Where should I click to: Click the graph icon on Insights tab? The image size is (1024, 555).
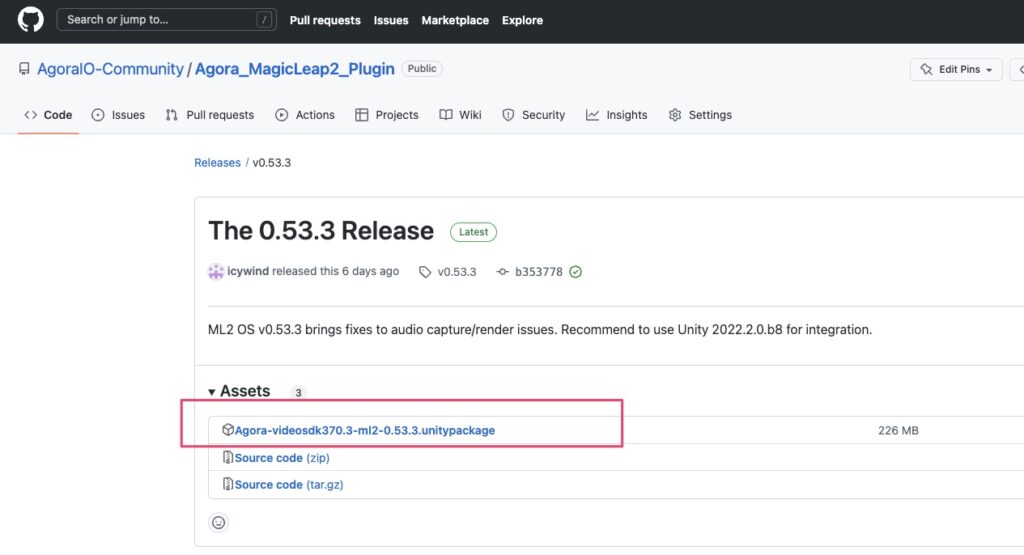point(592,115)
